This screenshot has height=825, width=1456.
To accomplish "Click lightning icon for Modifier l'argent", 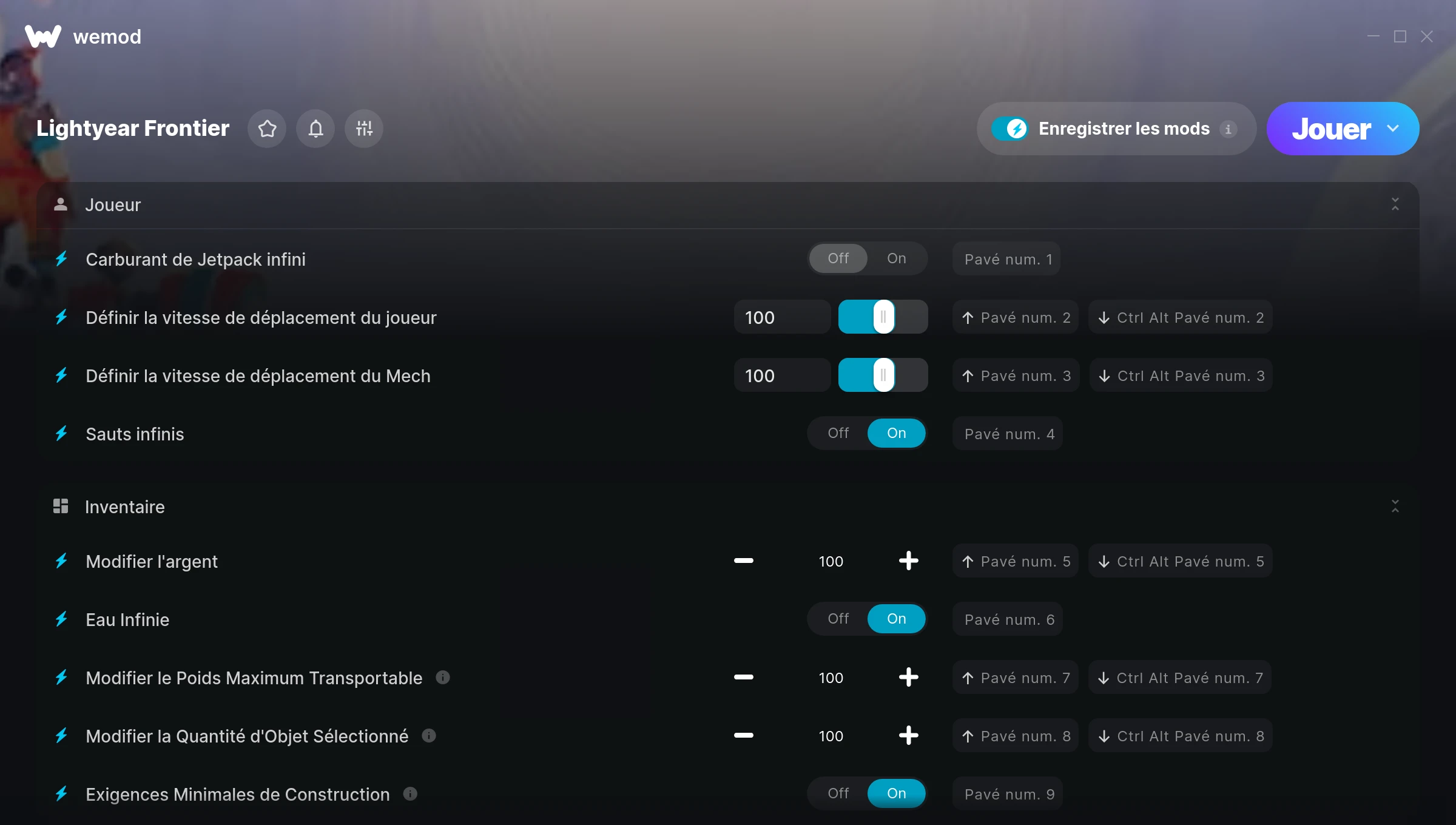I will point(61,561).
